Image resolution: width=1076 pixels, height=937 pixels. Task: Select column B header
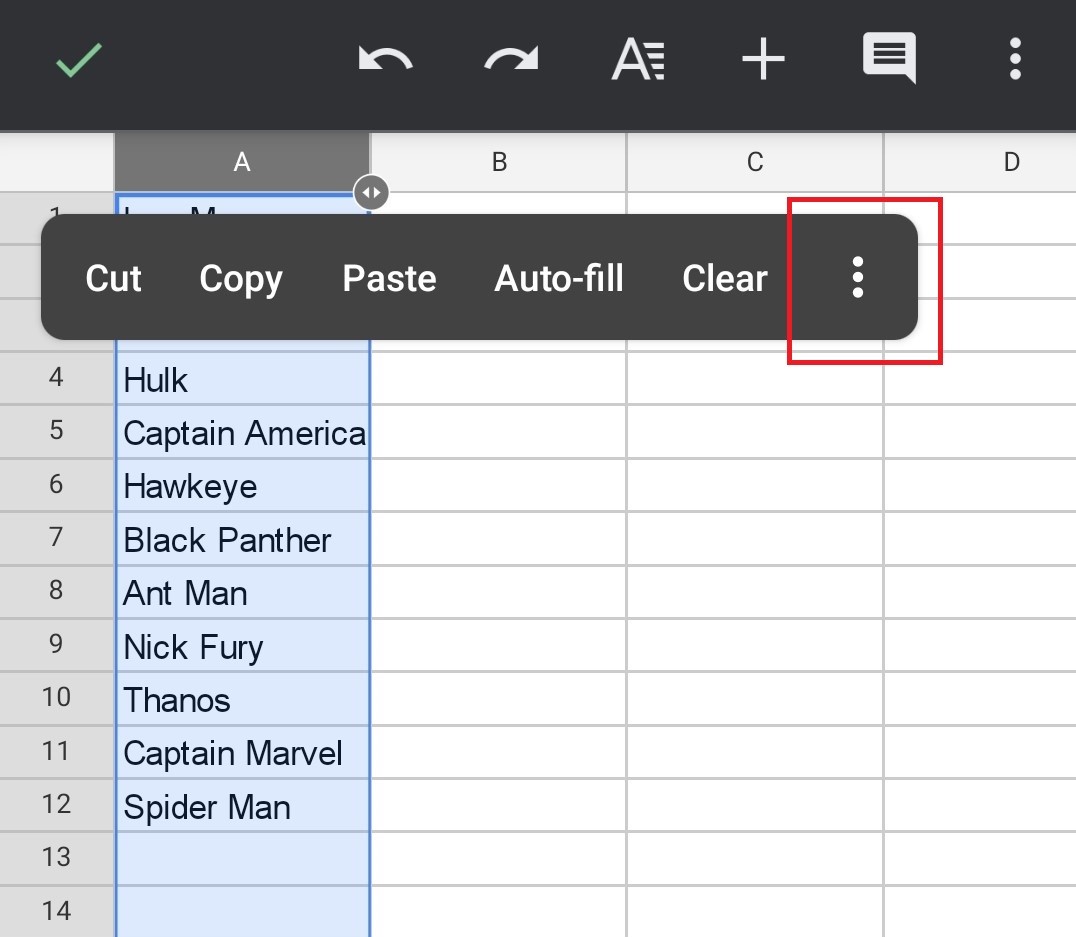[x=499, y=162]
